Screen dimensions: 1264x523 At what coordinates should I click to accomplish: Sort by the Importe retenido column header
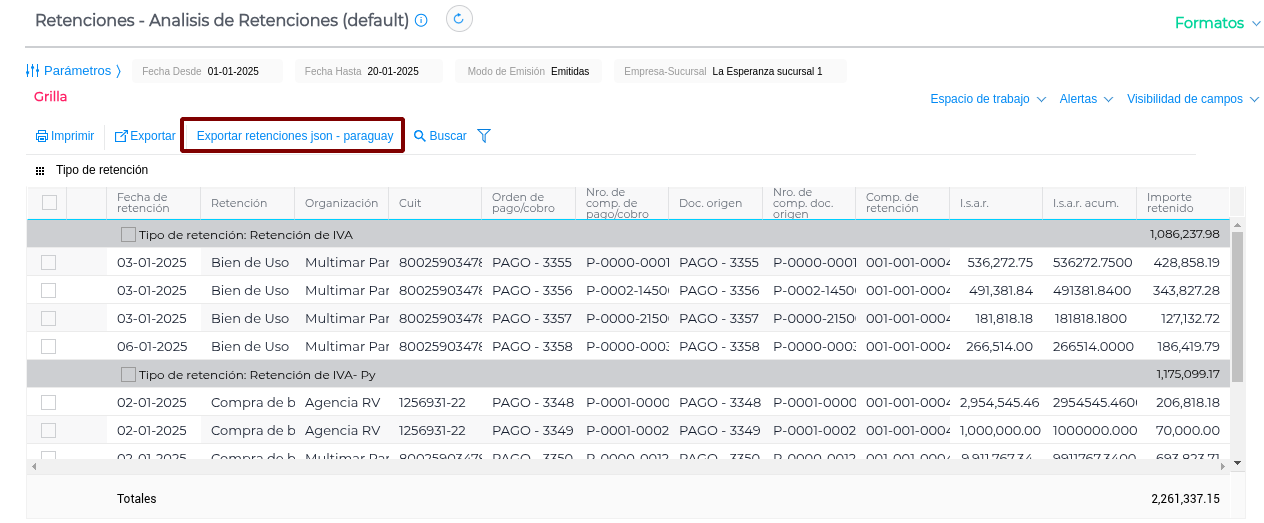(1170, 203)
